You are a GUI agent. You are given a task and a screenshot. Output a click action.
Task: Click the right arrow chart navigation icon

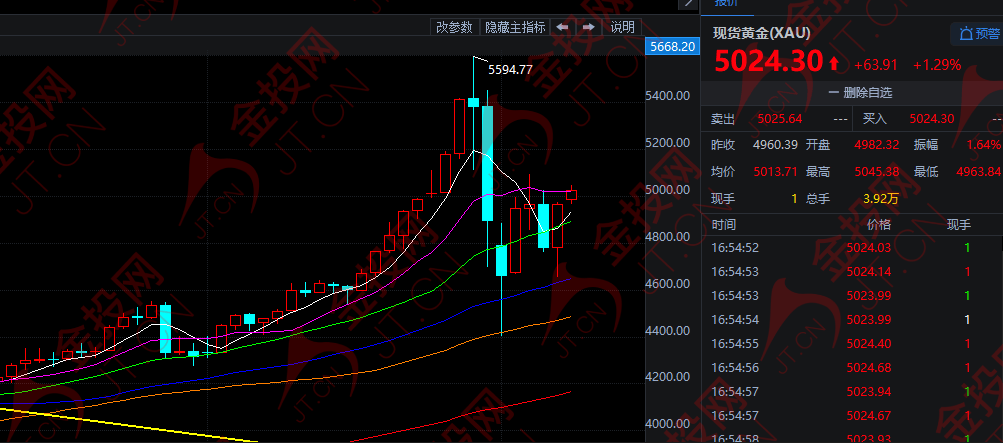[x=590, y=27]
